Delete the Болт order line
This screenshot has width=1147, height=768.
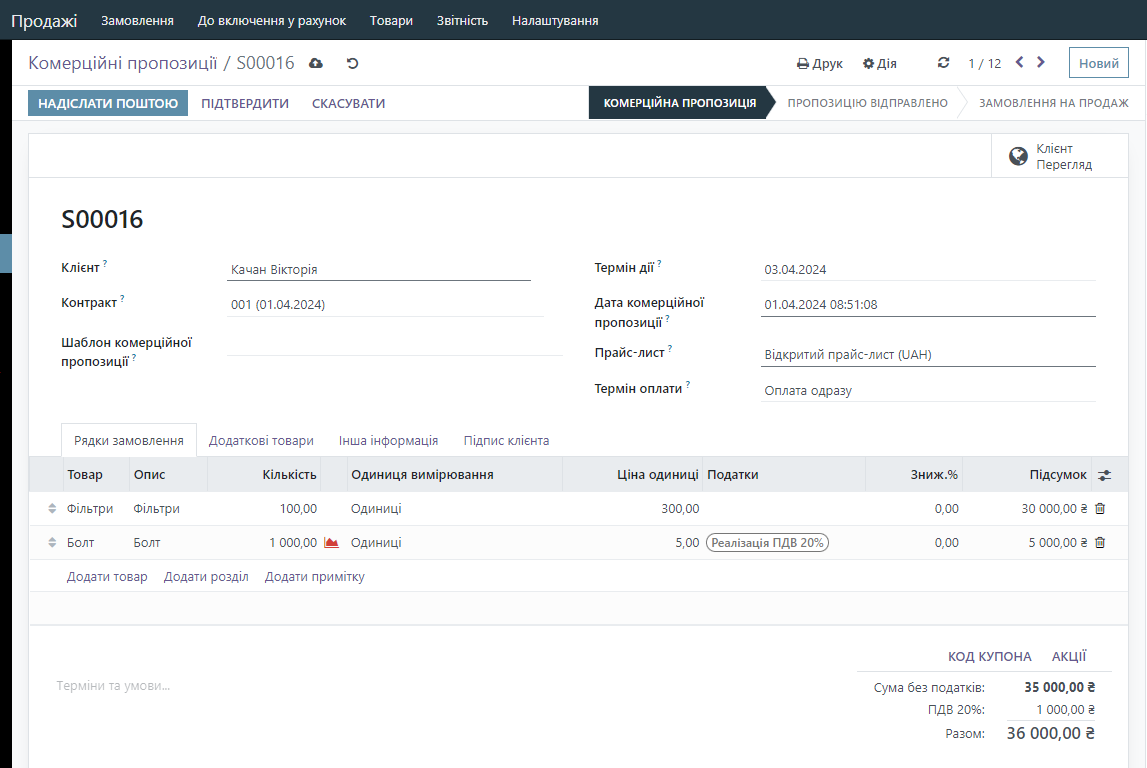pos(1100,543)
